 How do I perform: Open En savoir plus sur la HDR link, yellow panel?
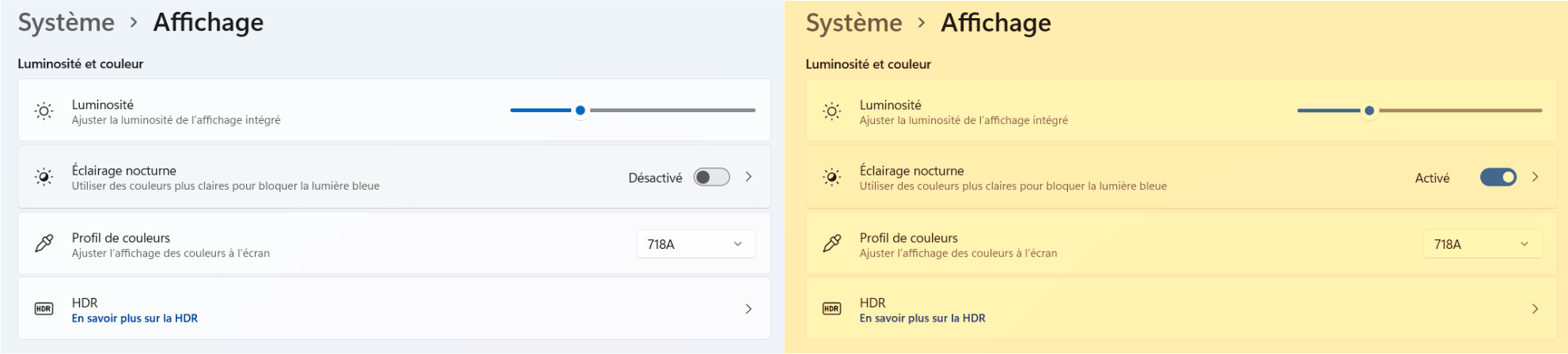922,318
